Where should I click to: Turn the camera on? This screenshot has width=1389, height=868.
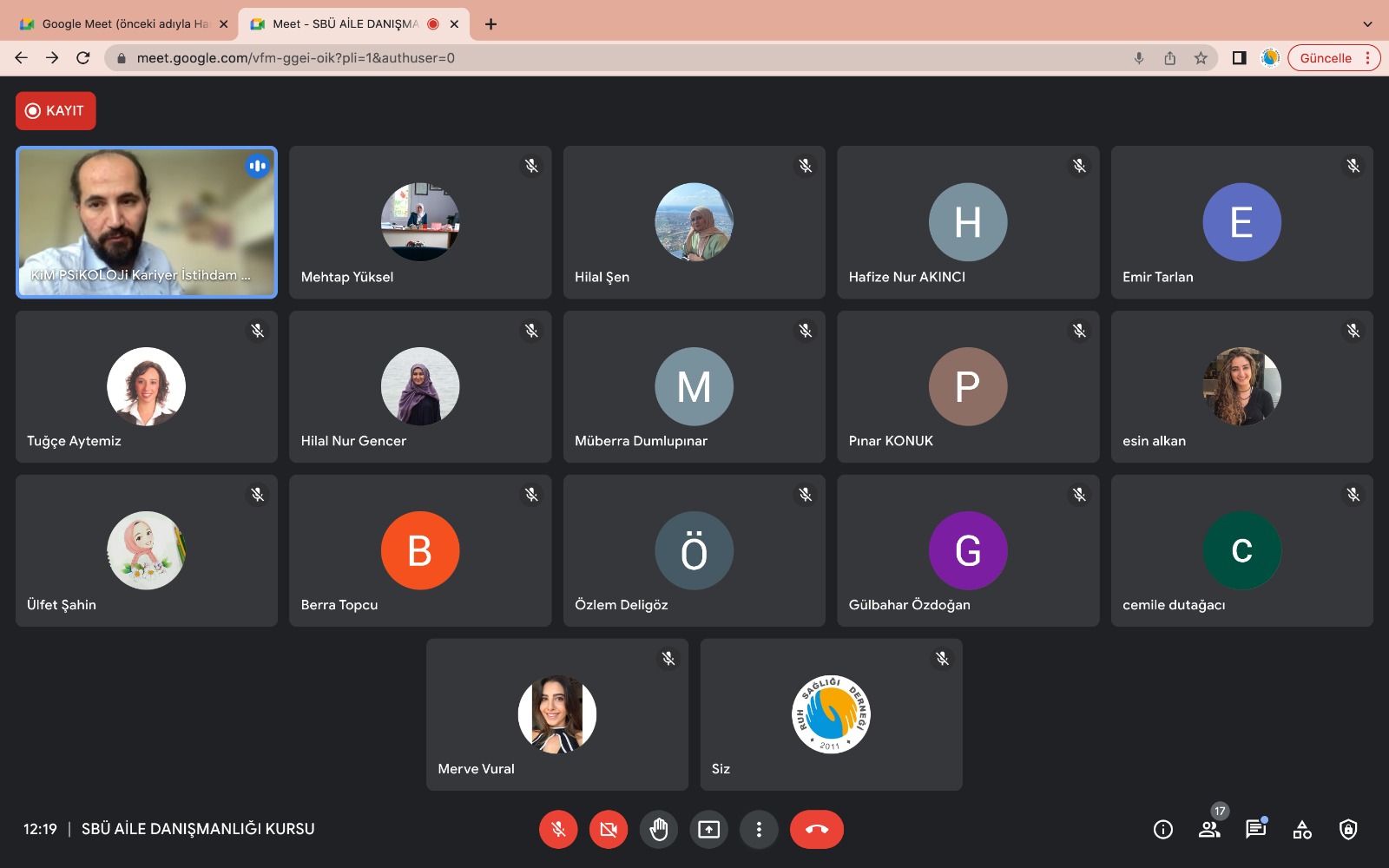tap(609, 830)
